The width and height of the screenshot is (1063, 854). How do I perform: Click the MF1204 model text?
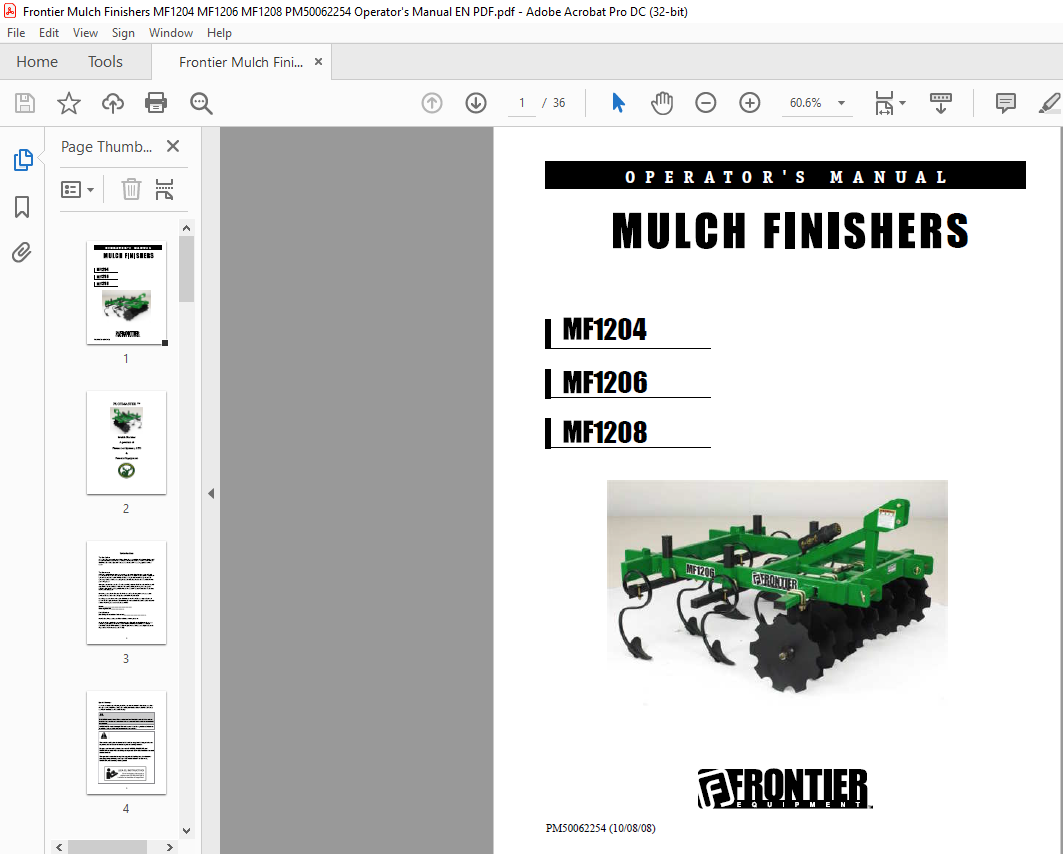point(605,329)
